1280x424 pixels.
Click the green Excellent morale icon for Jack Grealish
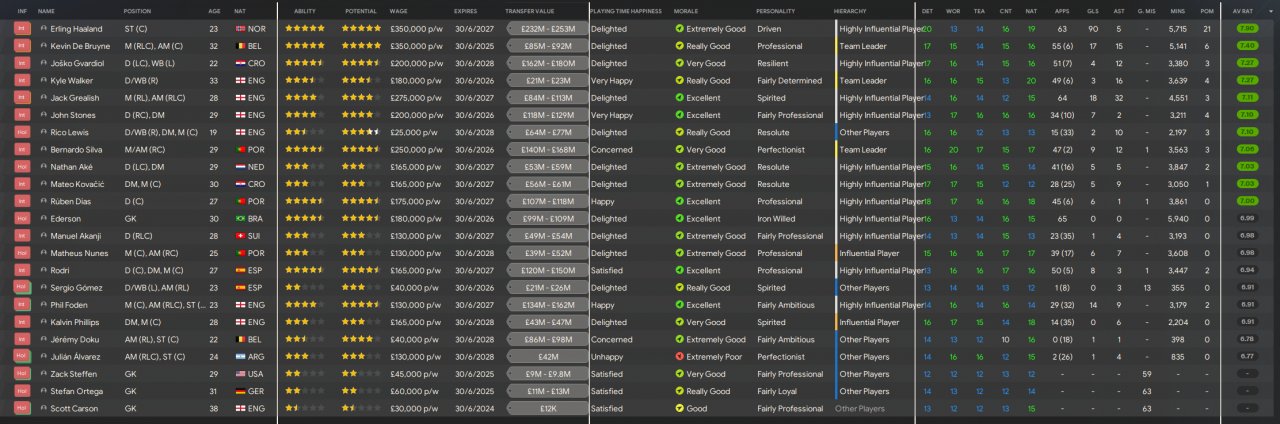[x=680, y=98]
